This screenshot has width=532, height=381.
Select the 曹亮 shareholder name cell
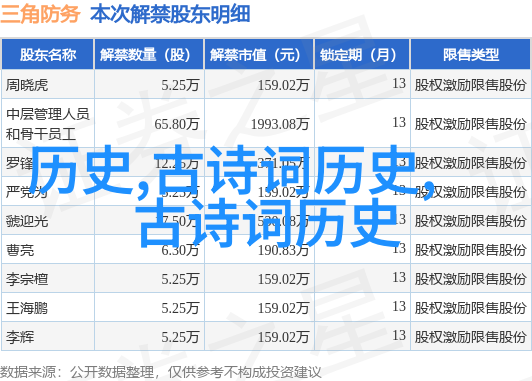20,250
